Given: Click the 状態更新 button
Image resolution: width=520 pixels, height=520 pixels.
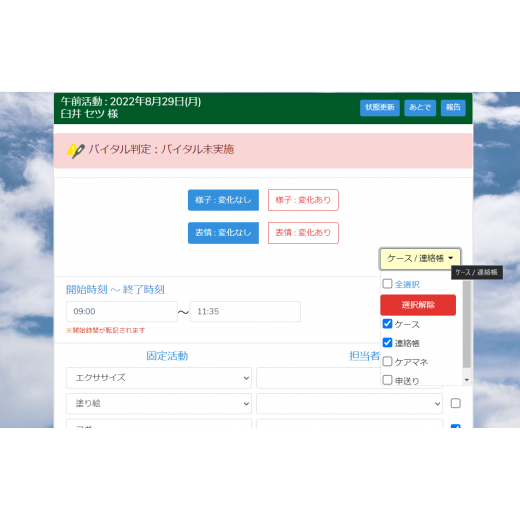Looking at the screenshot, I should pos(380,108).
